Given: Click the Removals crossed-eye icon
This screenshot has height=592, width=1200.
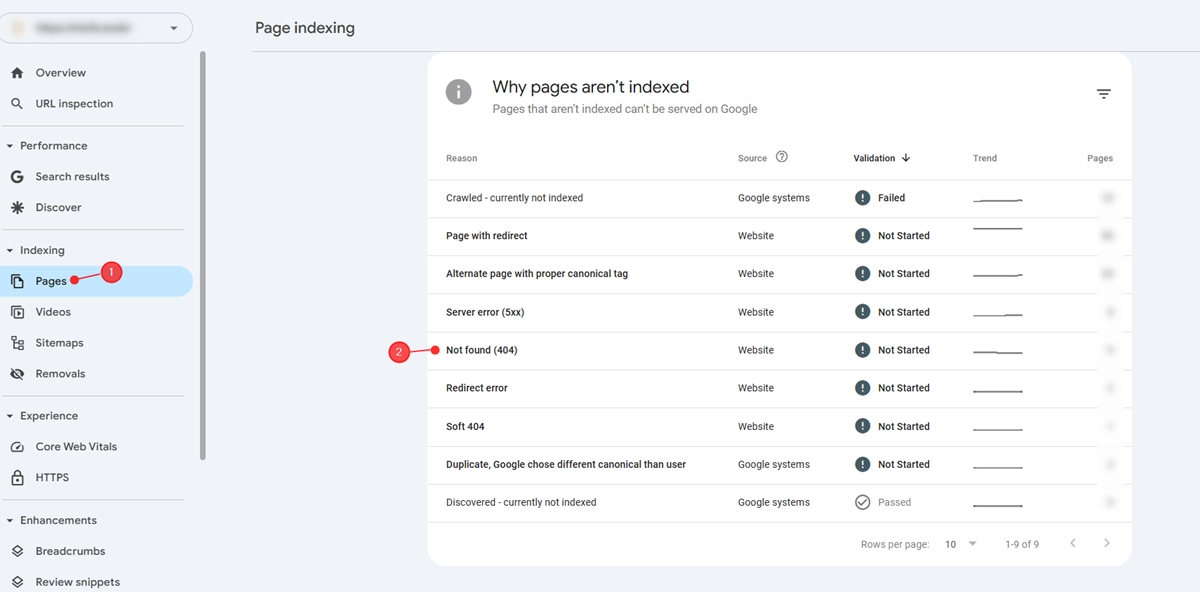Looking at the screenshot, I should click(x=17, y=374).
